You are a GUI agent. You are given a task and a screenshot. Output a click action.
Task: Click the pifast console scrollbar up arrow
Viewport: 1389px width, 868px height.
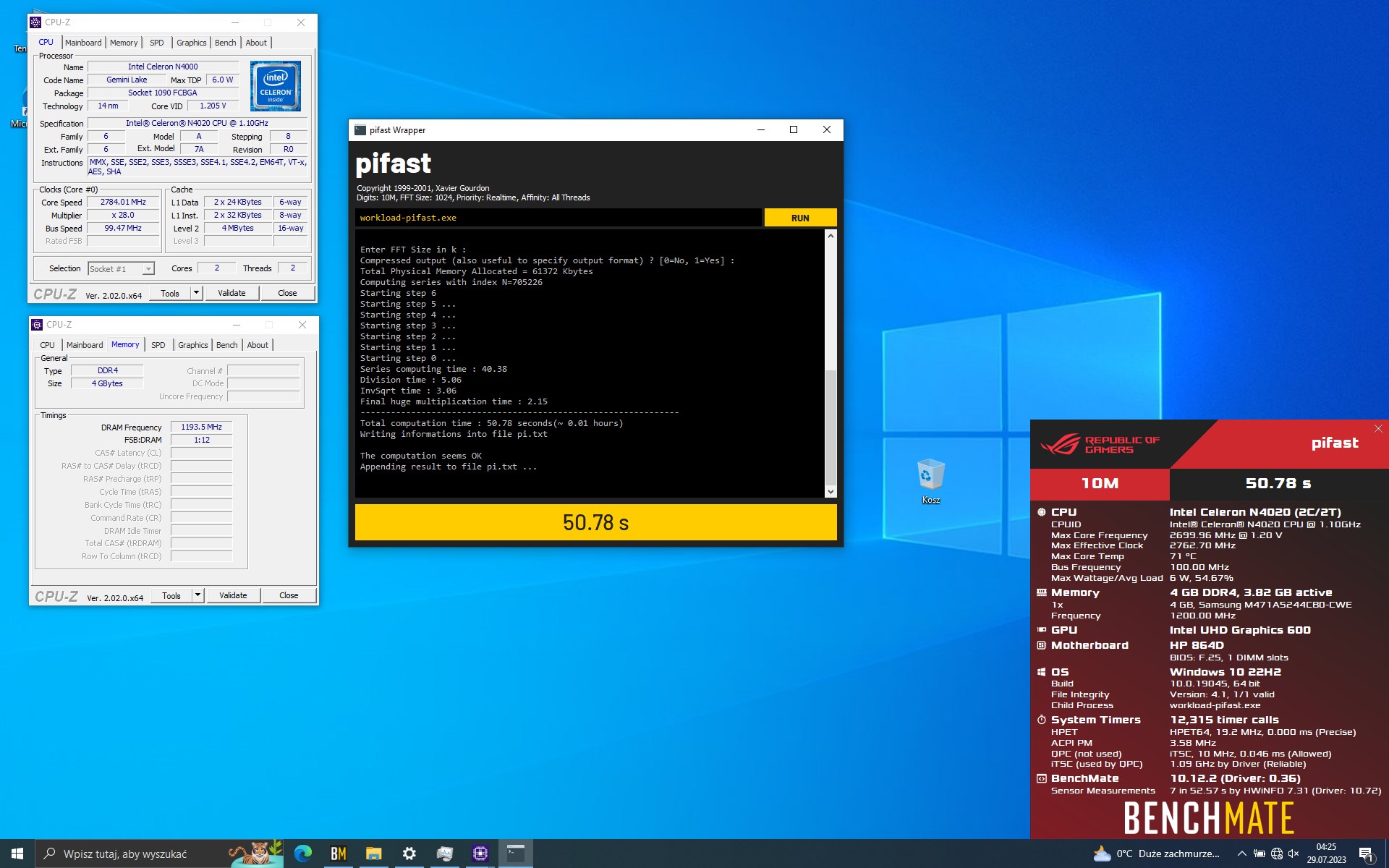[831, 236]
